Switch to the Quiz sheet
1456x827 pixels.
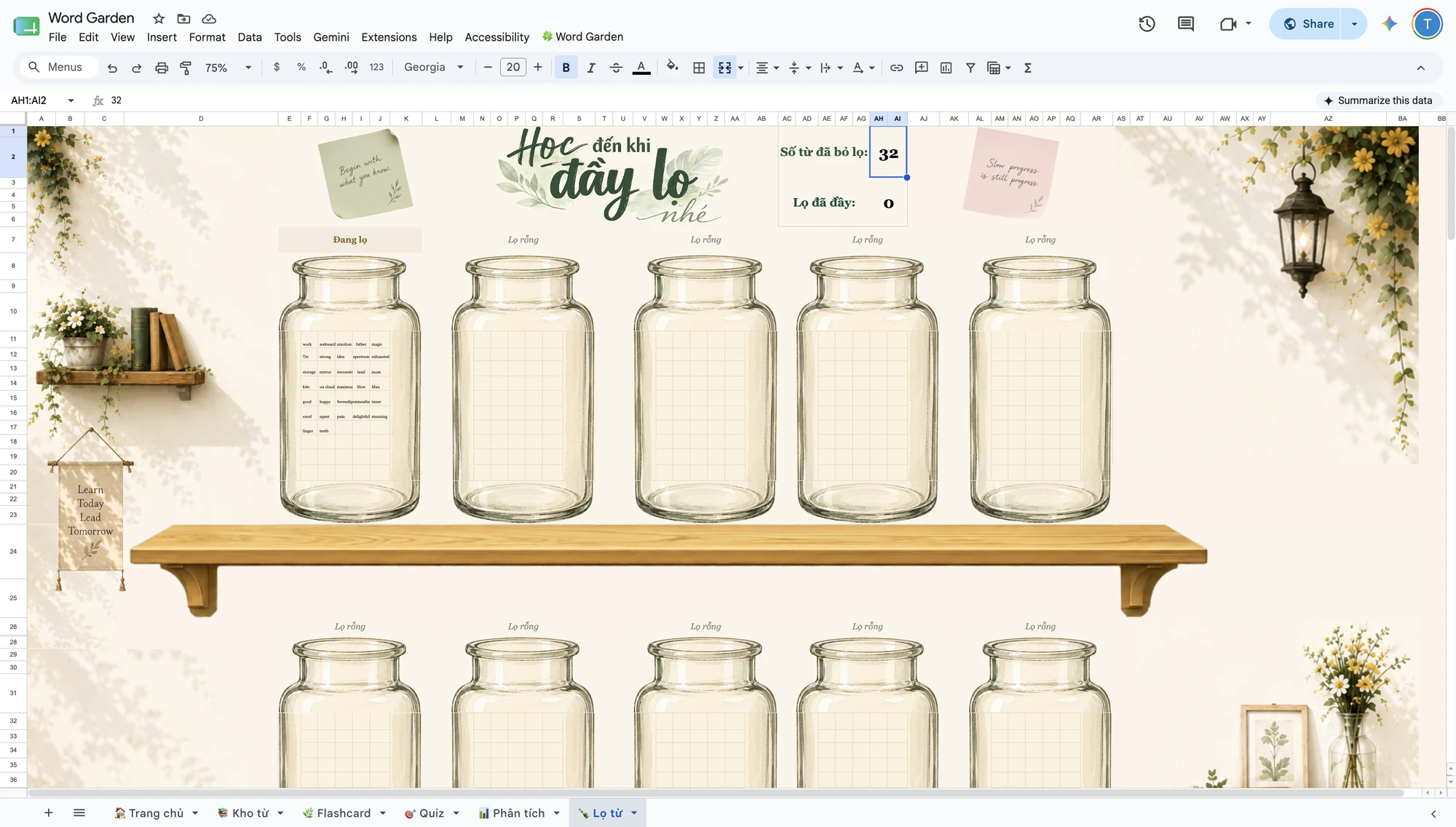432,813
